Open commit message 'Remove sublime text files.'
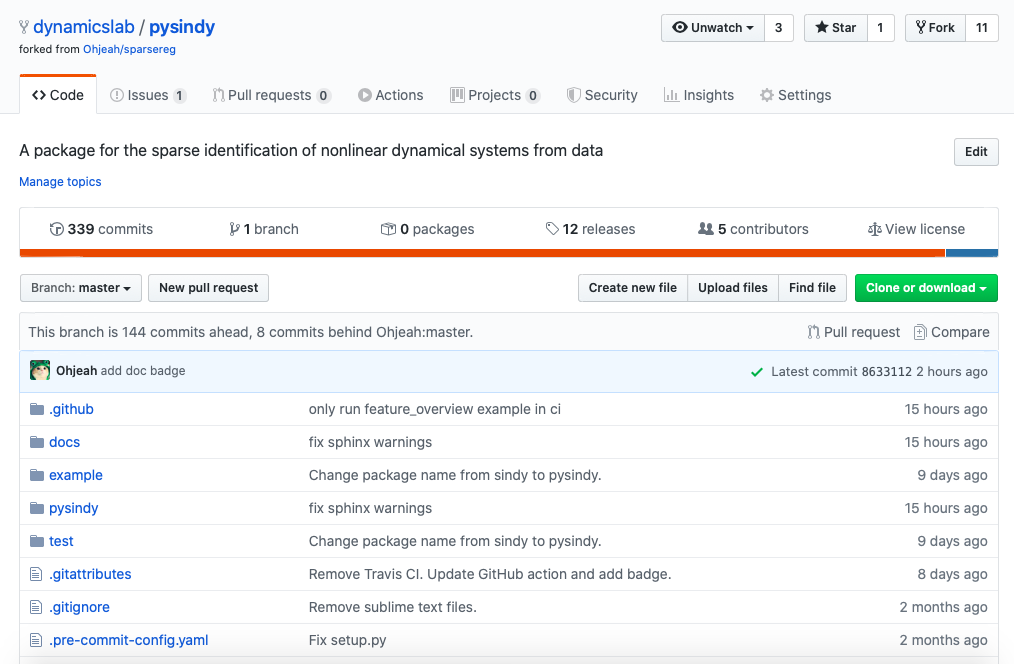Viewport: 1014px width, 664px height. tap(393, 607)
